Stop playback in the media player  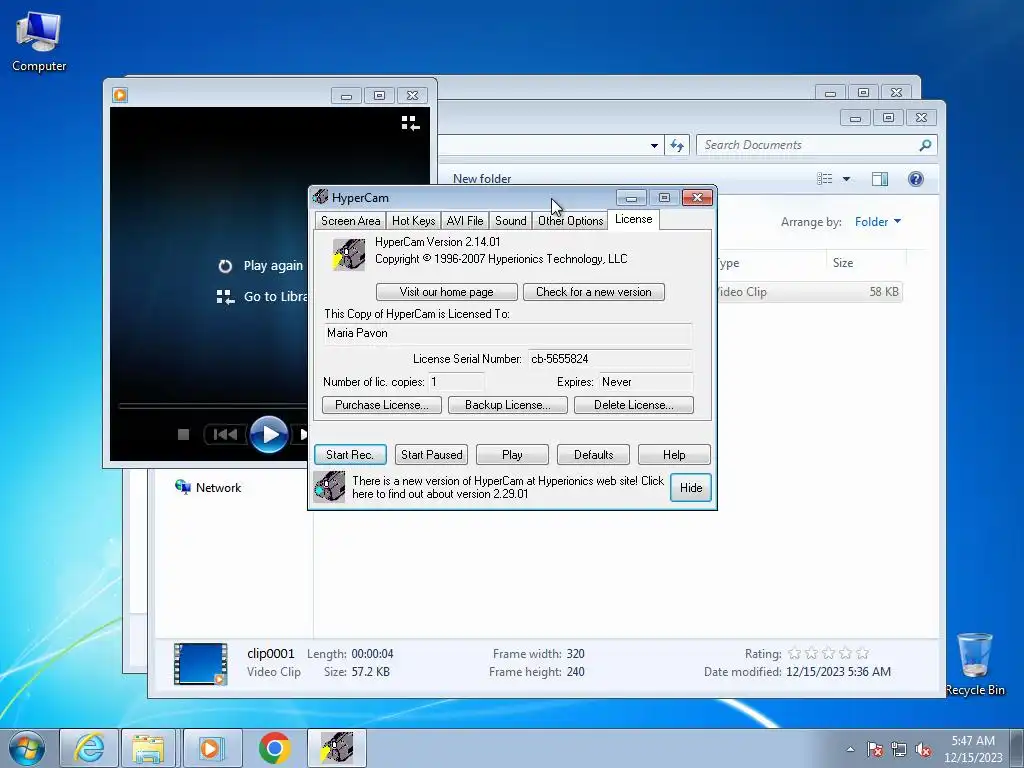coord(184,434)
